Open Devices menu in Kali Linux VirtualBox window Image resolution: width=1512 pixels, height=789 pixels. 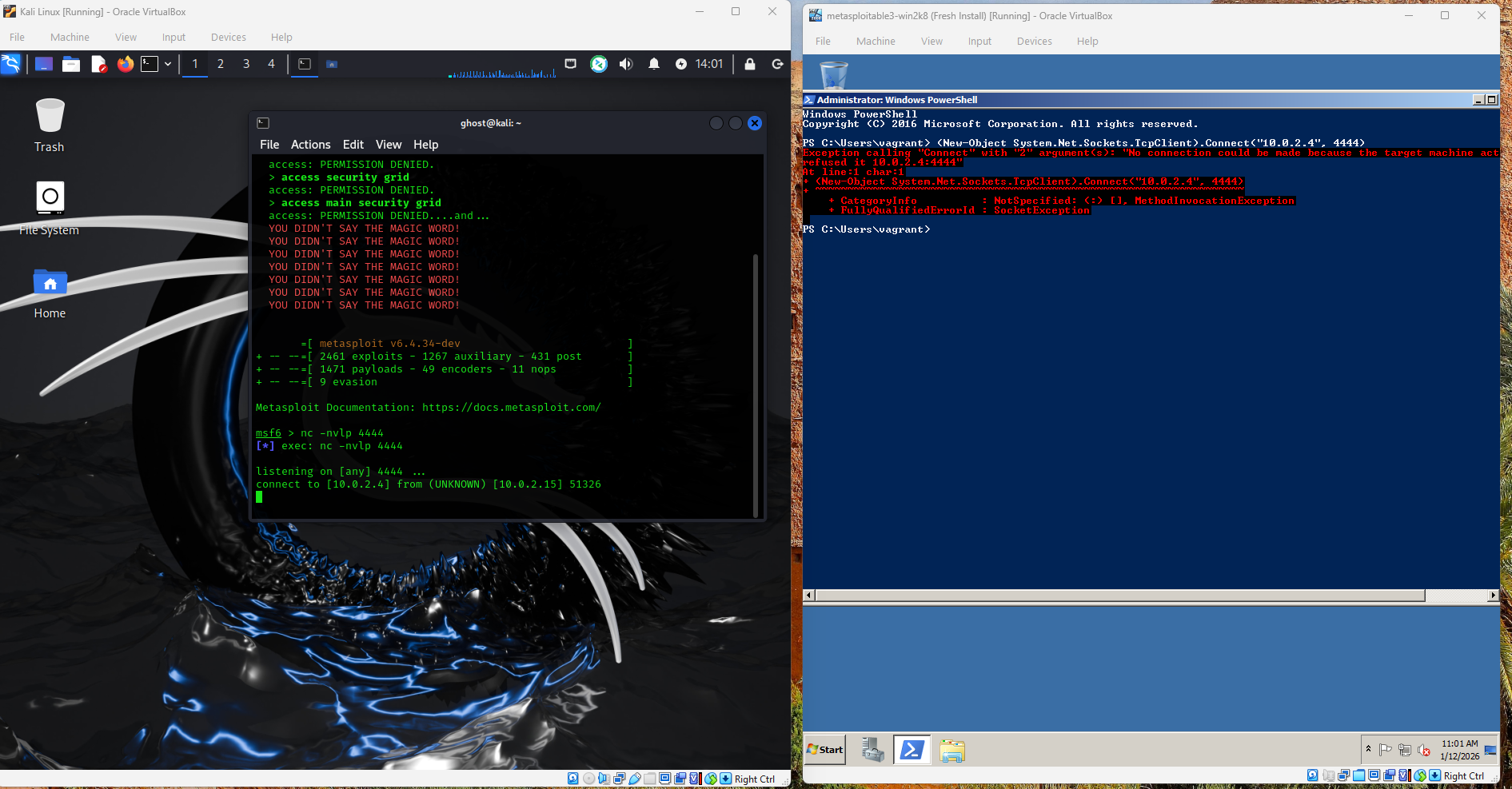229,37
